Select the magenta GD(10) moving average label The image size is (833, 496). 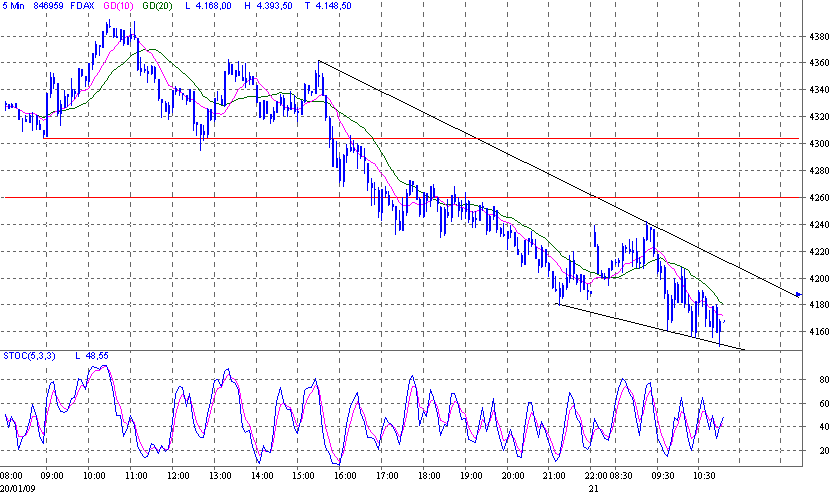[118, 6]
